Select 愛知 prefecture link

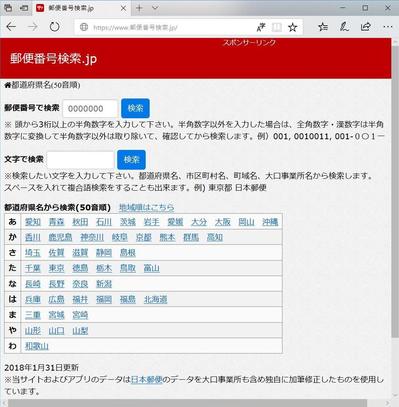(33, 222)
